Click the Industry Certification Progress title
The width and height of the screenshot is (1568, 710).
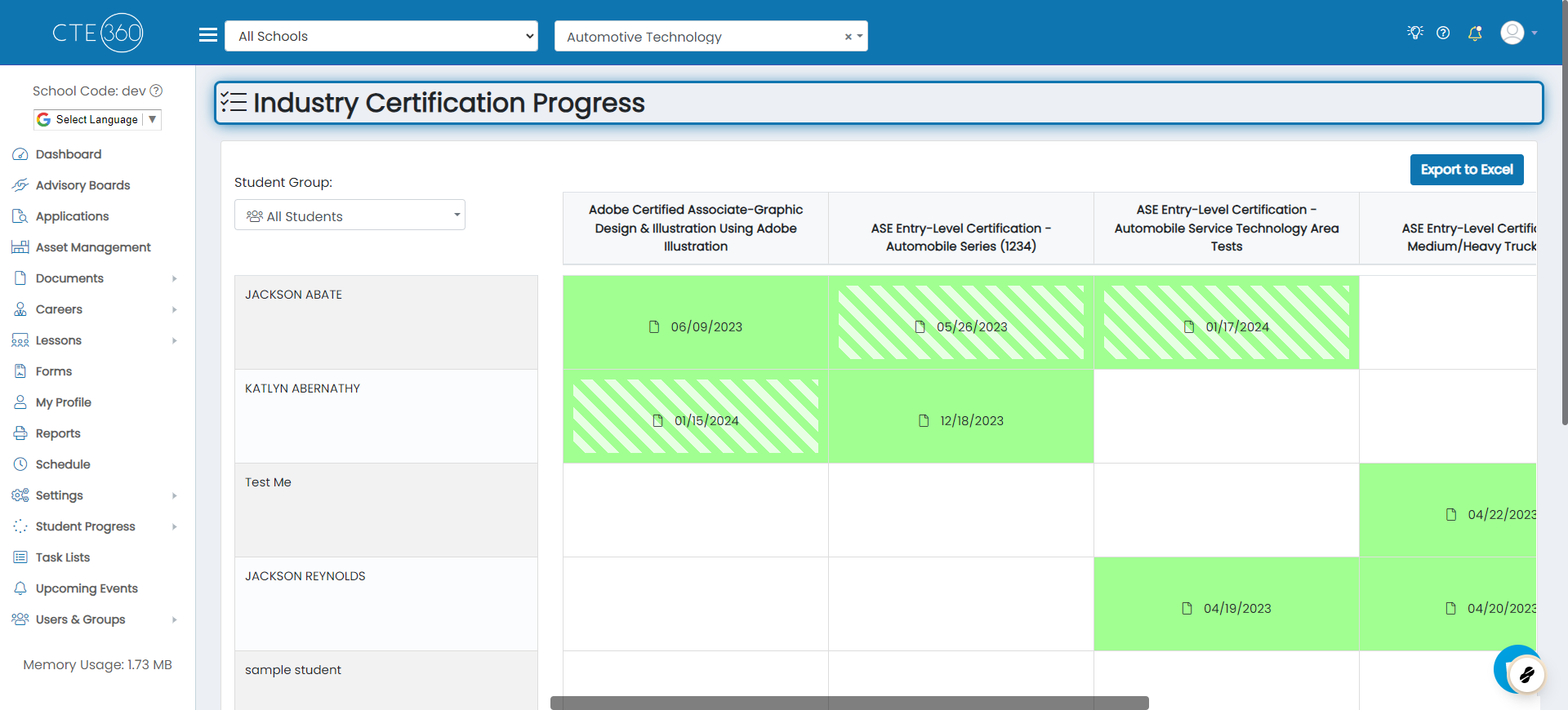tap(448, 103)
